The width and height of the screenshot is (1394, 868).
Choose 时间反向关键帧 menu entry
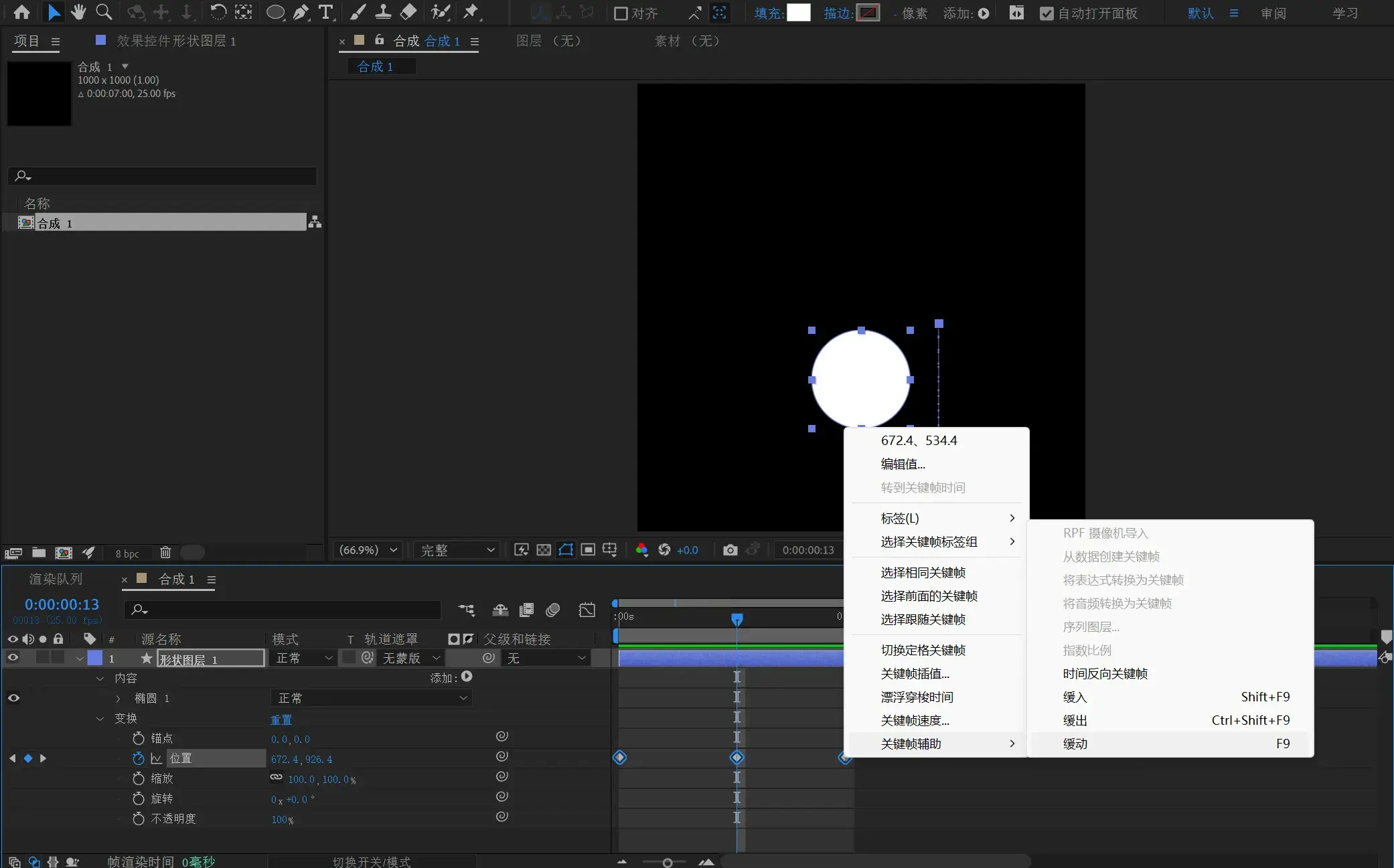(x=1170, y=673)
